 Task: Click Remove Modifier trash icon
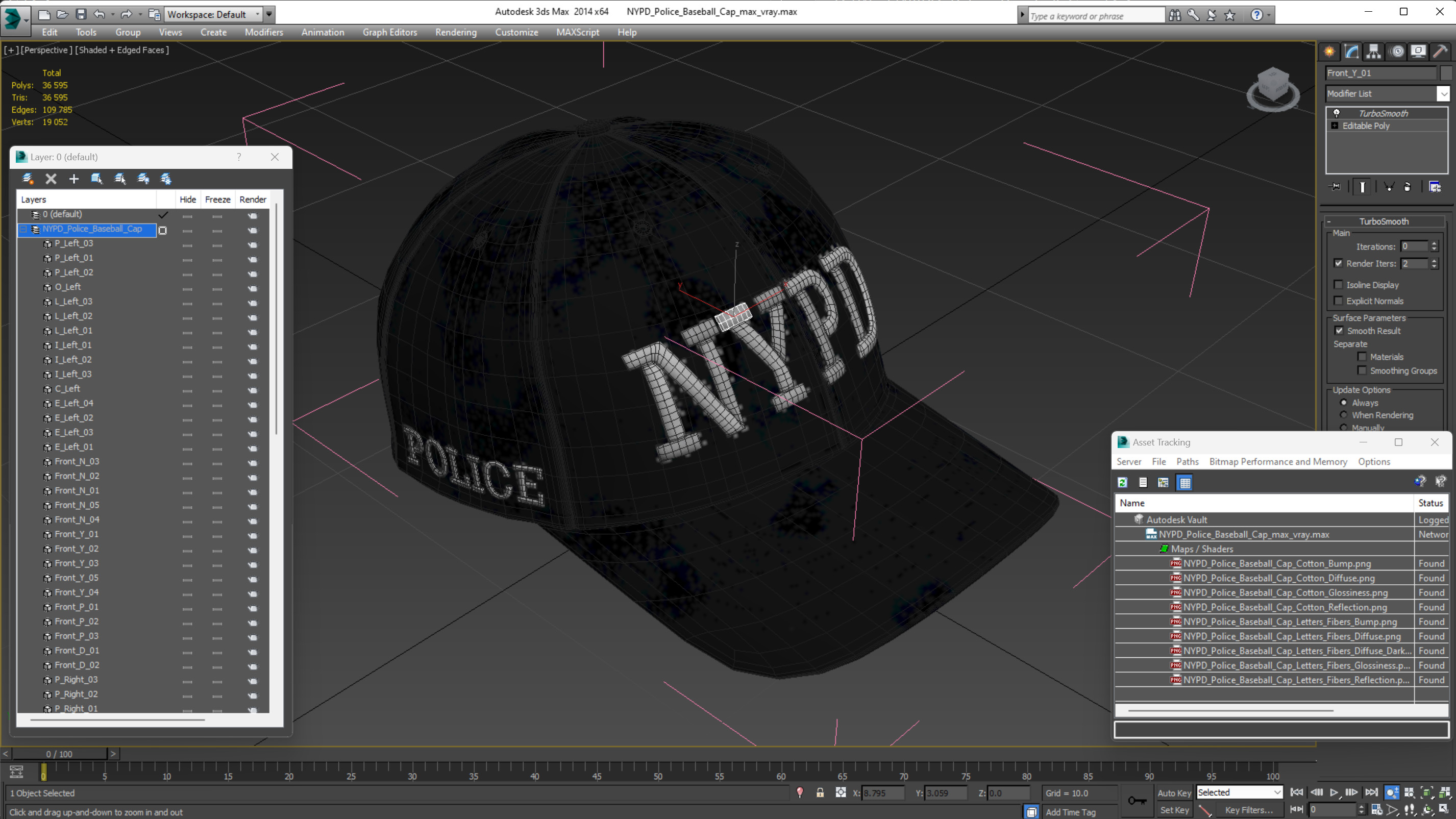[1408, 187]
